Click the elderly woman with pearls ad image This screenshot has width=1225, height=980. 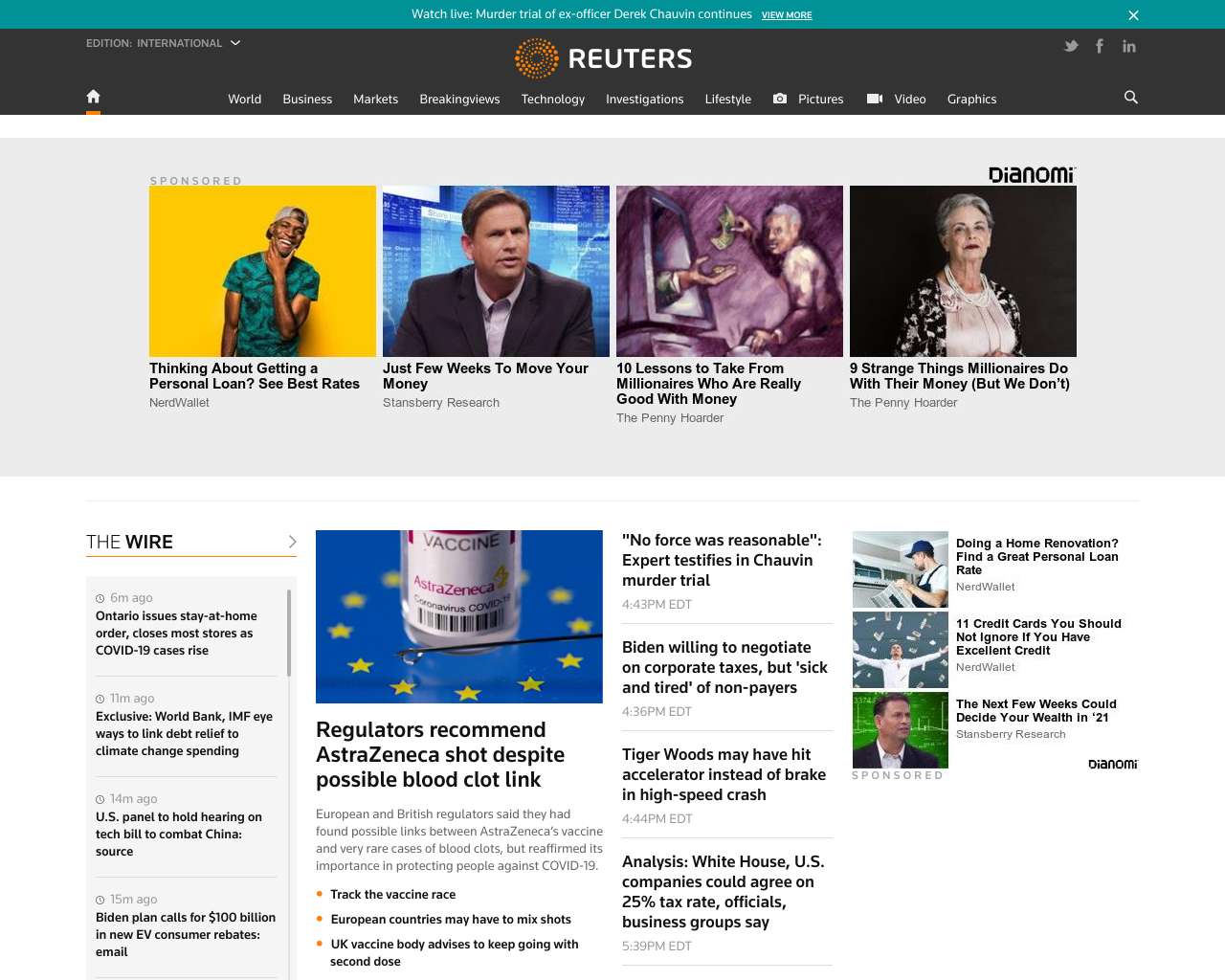(x=963, y=271)
